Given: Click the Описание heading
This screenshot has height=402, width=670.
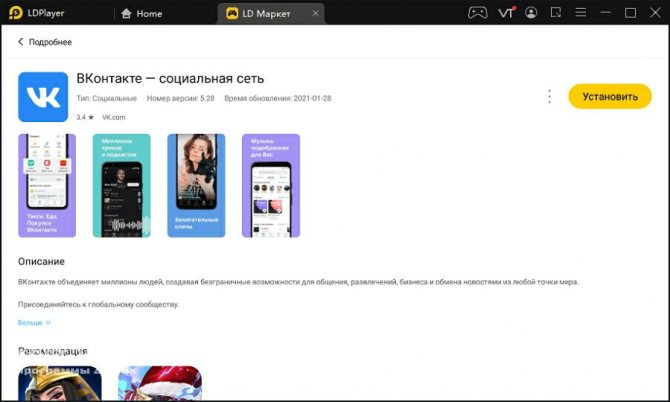Looking at the screenshot, I should (x=41, y=261).
